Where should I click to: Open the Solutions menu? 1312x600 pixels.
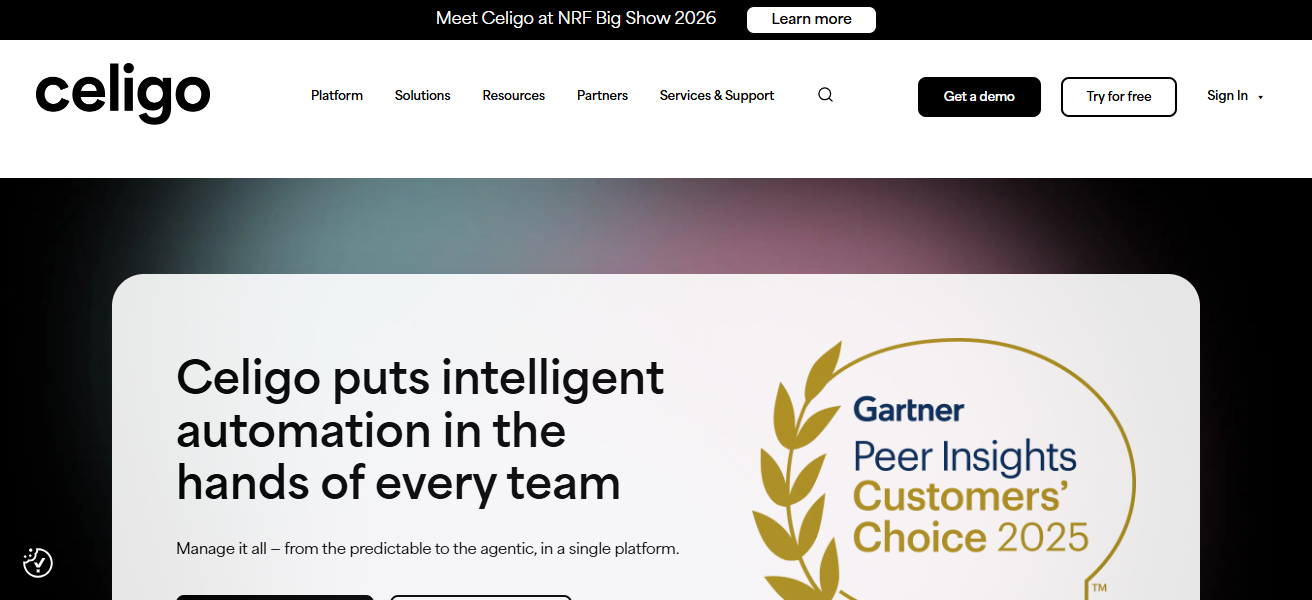coord(422,96)
